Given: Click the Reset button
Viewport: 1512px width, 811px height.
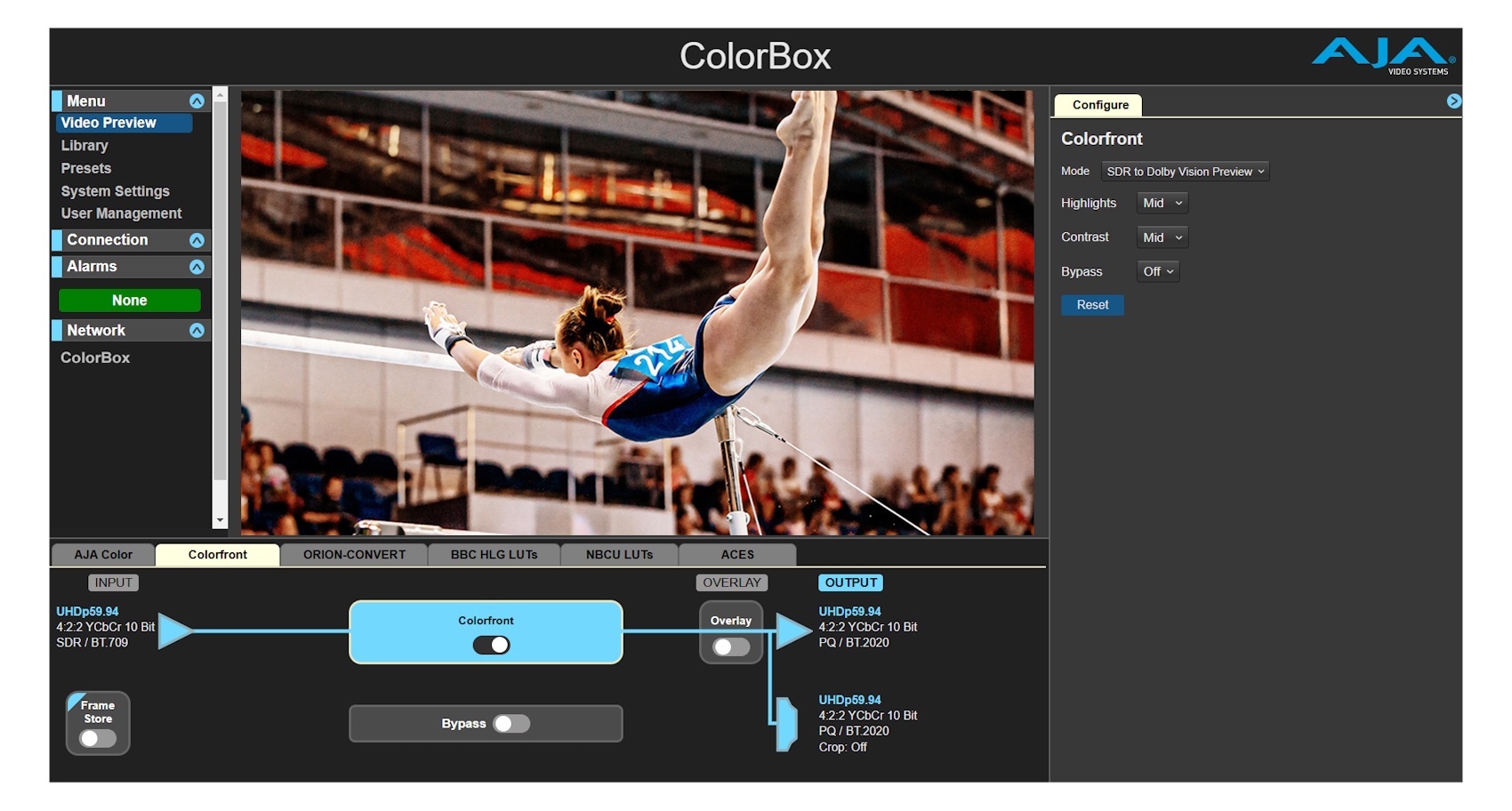Looking at the screenshot, I should 1092,305.
